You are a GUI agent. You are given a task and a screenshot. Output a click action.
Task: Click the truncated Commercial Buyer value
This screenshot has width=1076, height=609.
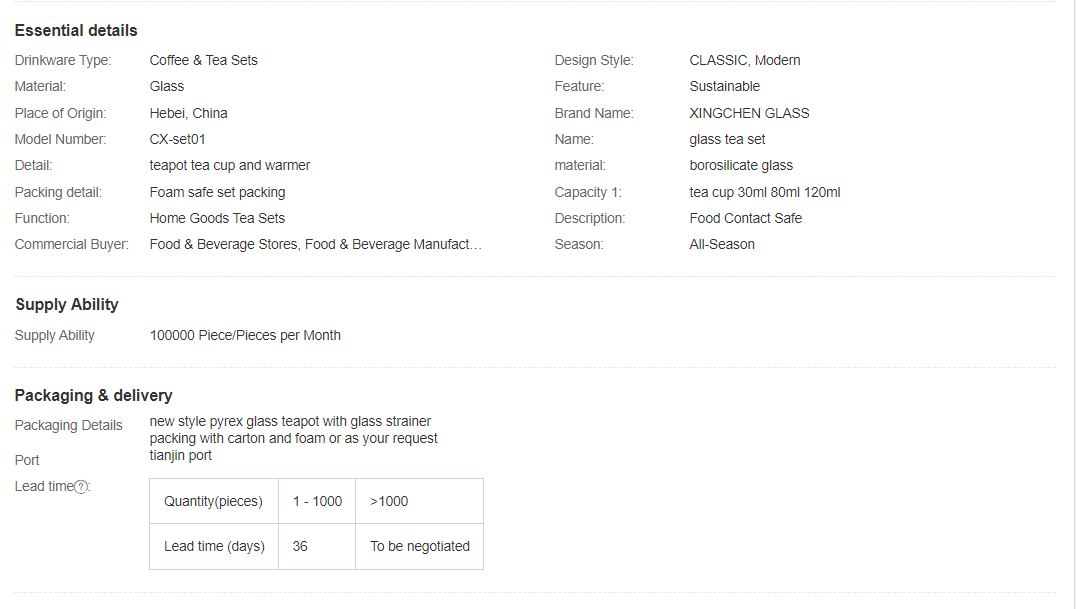(315, 244)
